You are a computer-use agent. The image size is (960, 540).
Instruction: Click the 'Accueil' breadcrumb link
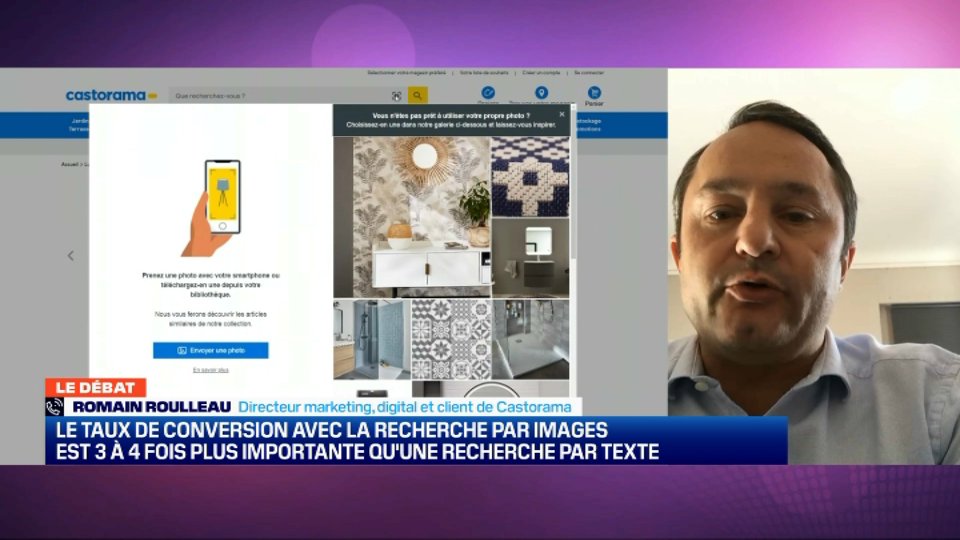point(69,165)
